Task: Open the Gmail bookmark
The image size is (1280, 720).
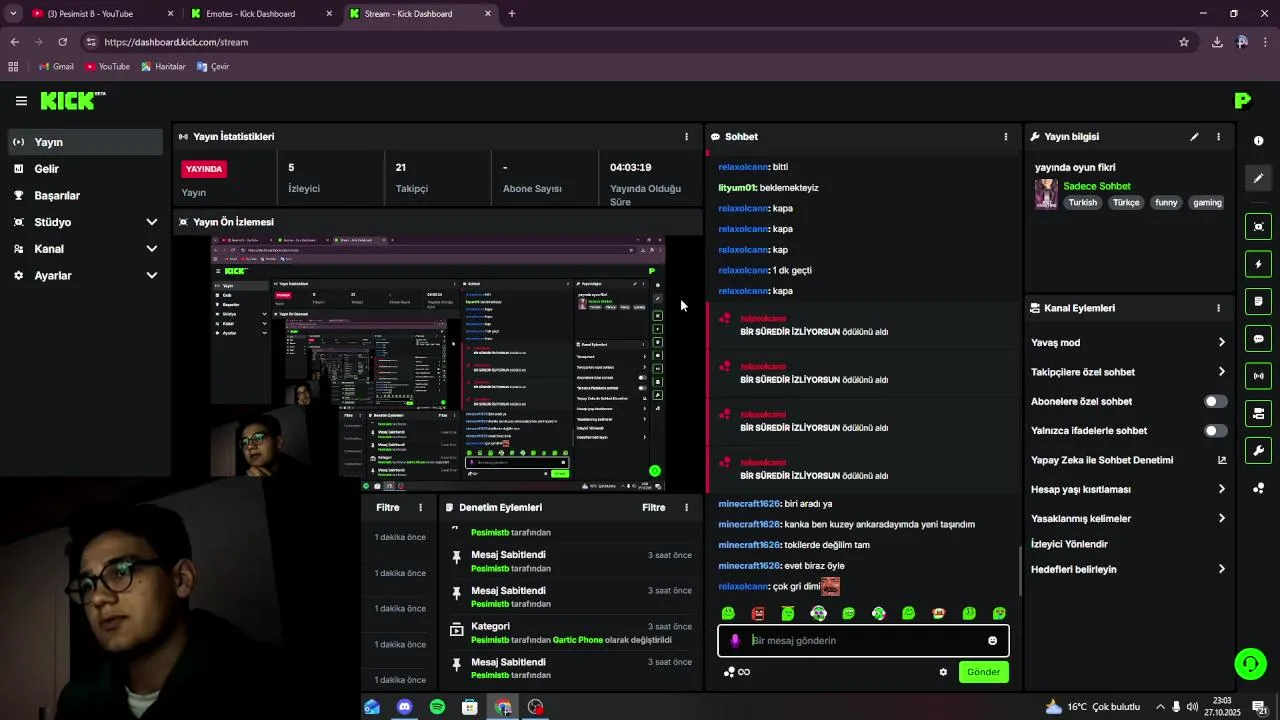Action: click(56, 67)
